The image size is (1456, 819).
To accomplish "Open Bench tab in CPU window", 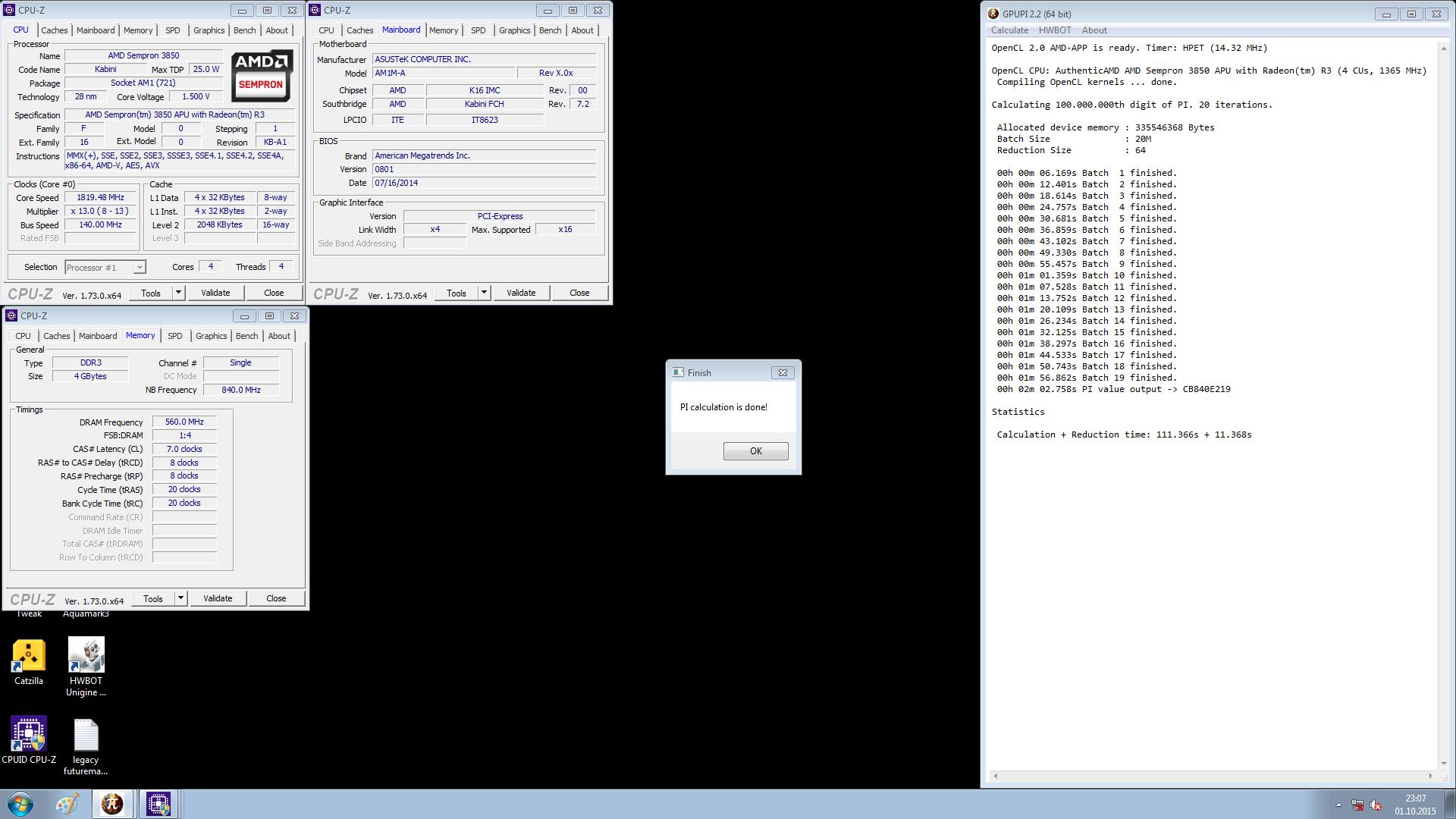I will pos(244,30).
